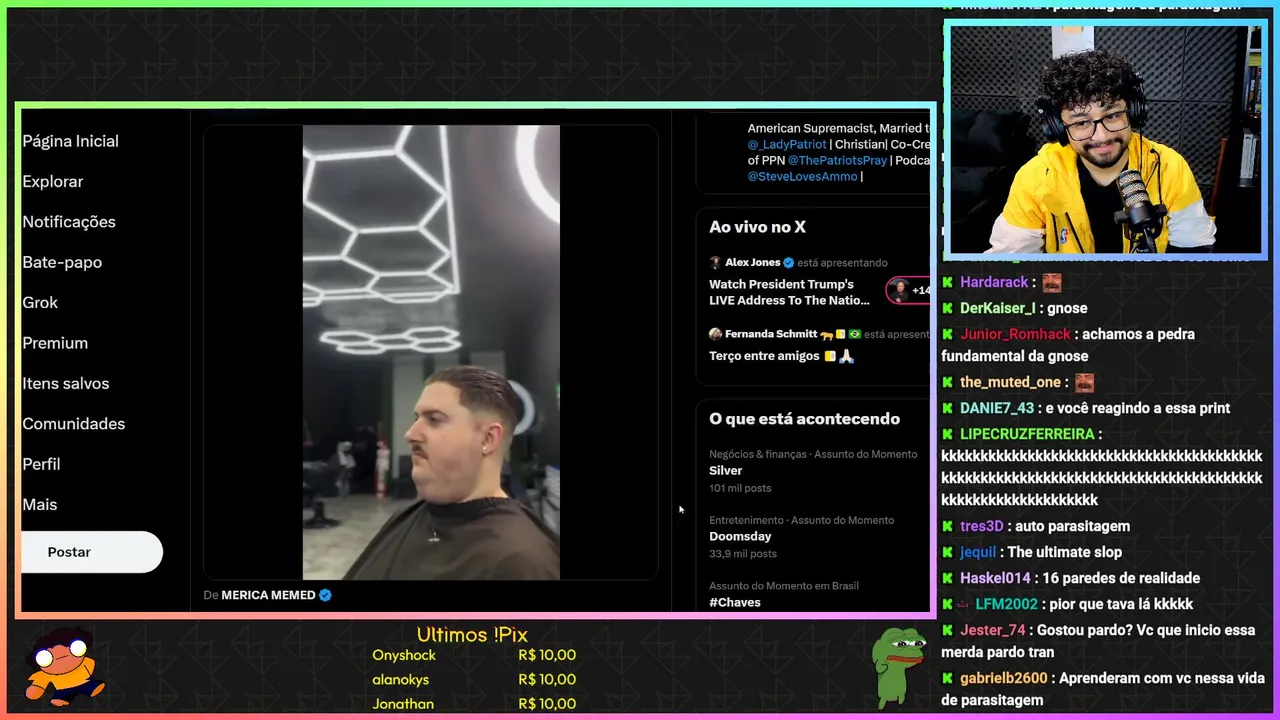
Task: Click Kick badge beside Haskel014
Action: point(948,578)
